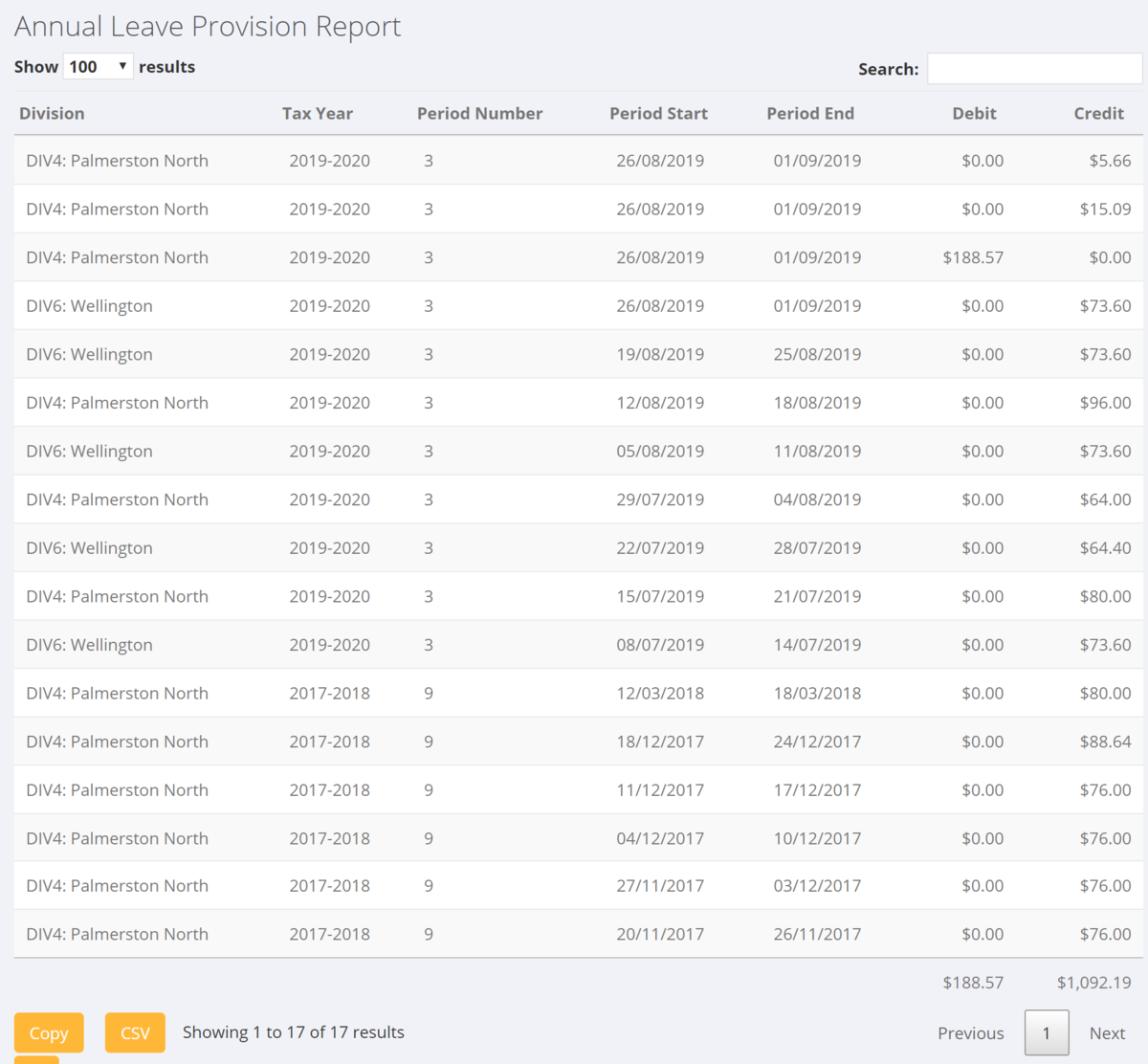Select page 1 in pagination
Image resolution: width=1148 pixels, height=1064 pixels.
click(1047, 1032)
